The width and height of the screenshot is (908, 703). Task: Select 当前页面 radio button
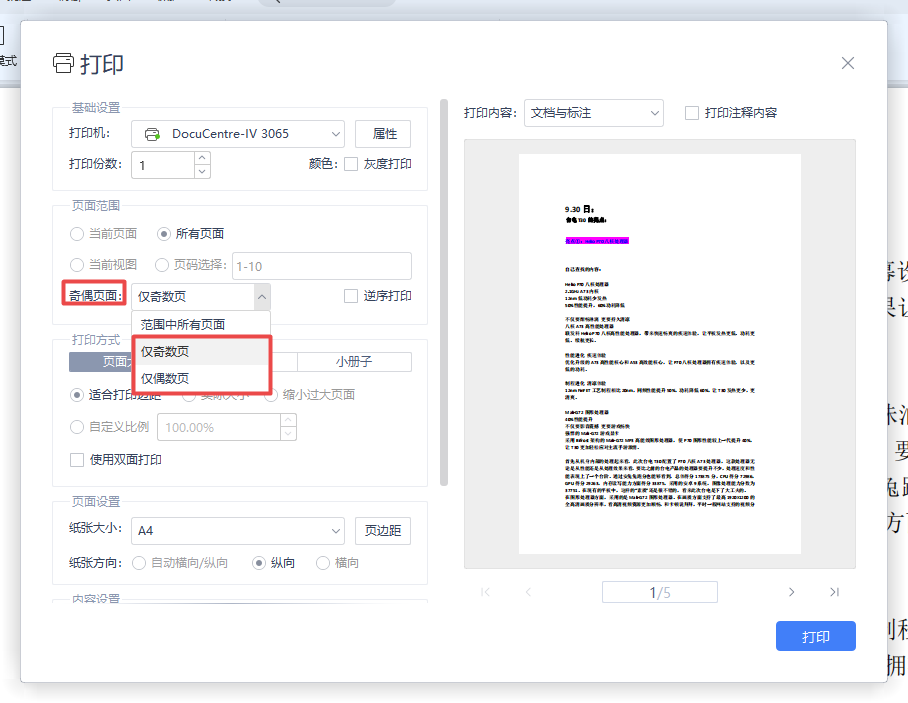[x=77, y=234]
